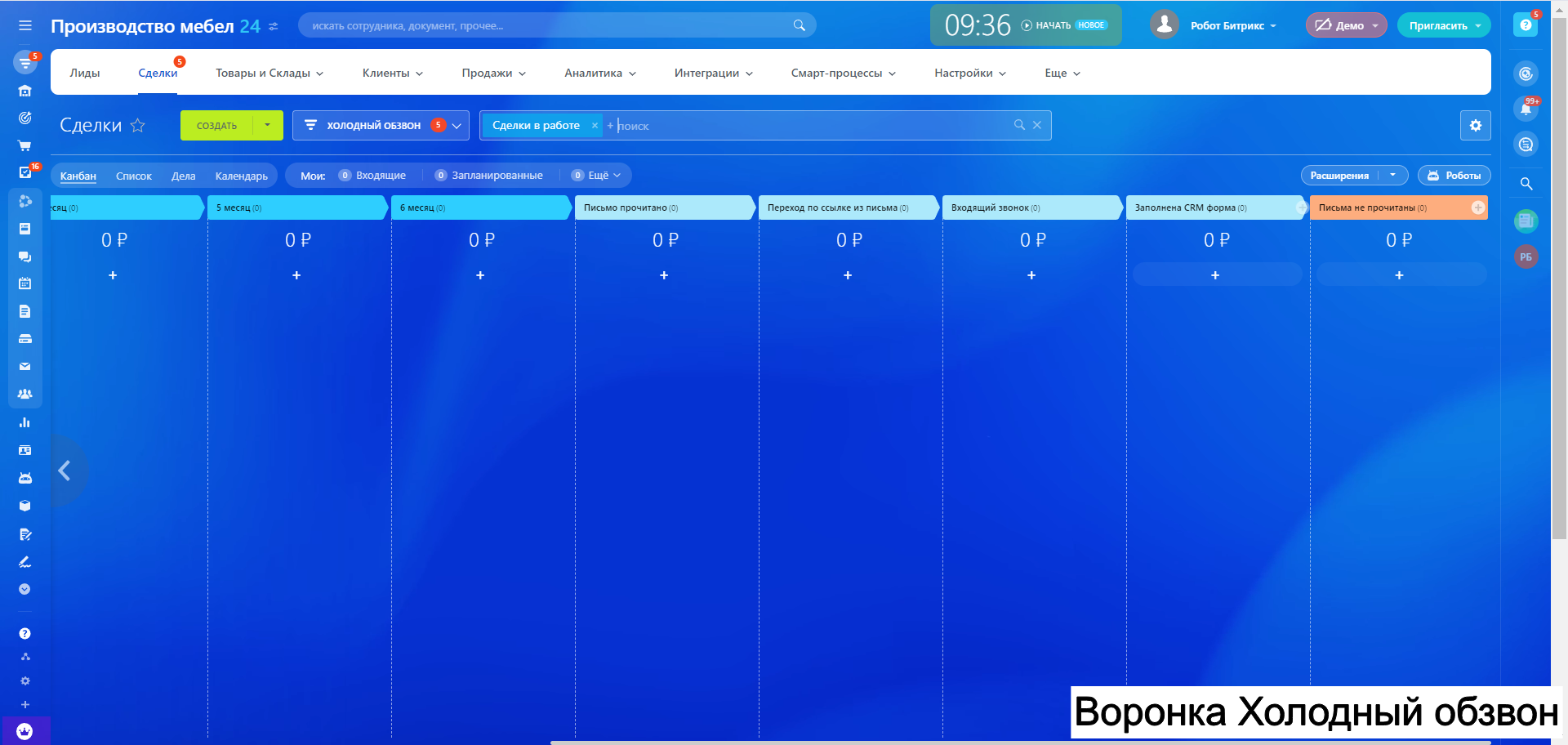Open the Демо plan dropdown

1346,25
